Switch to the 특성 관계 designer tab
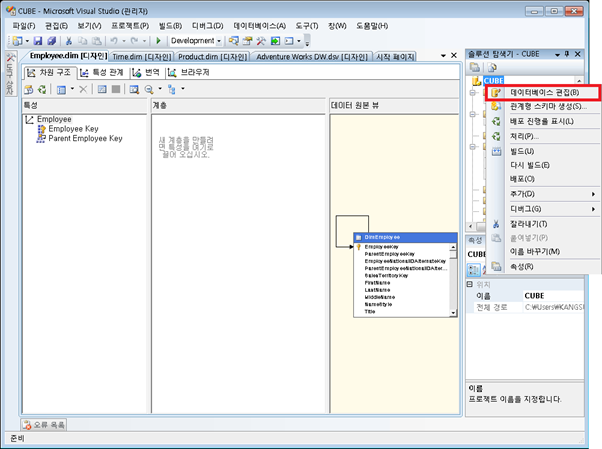The height and width of the screenshot is (449, 602). point(102,72)
